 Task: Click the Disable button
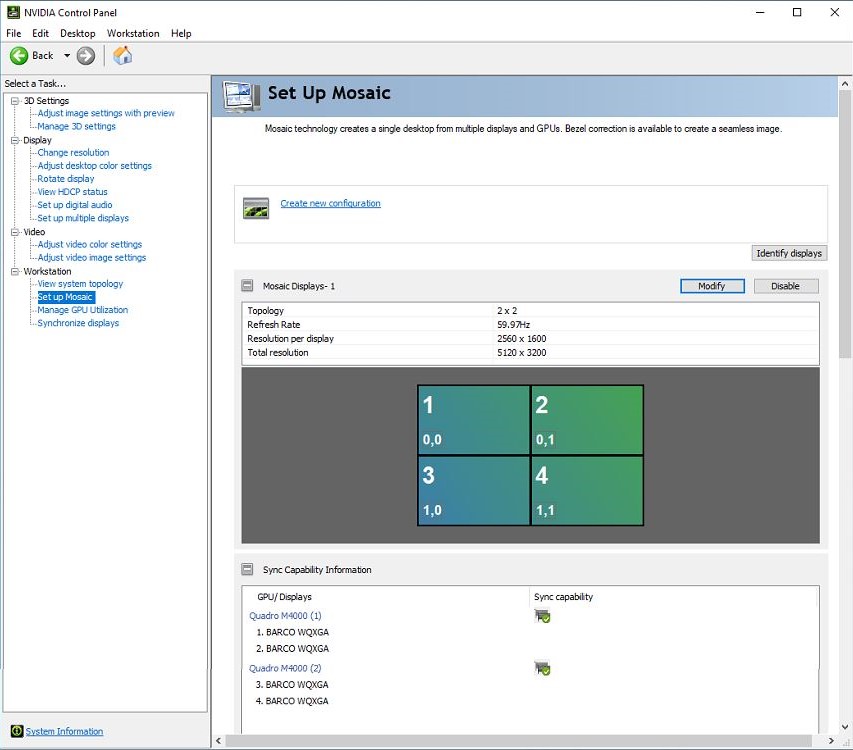(786, 286)
